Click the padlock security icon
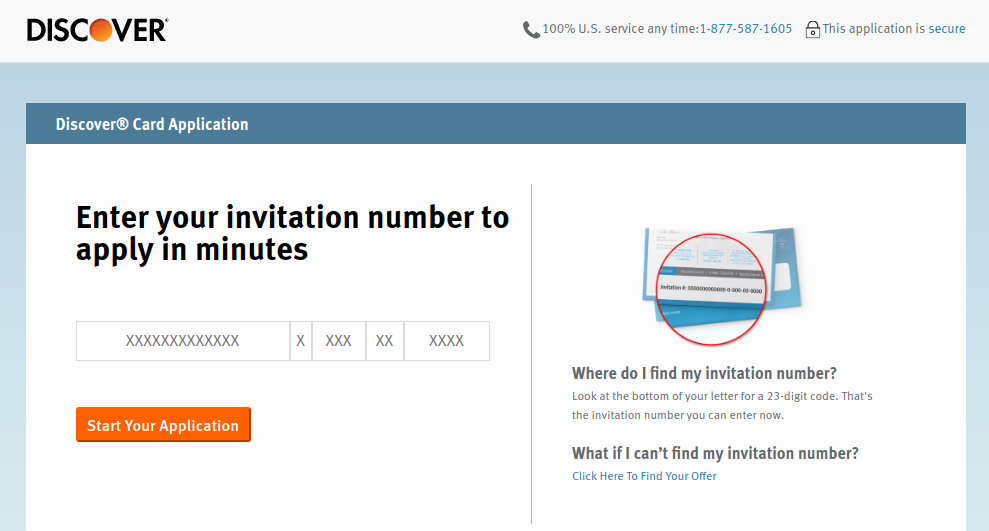989x531 pixels. 812,30
